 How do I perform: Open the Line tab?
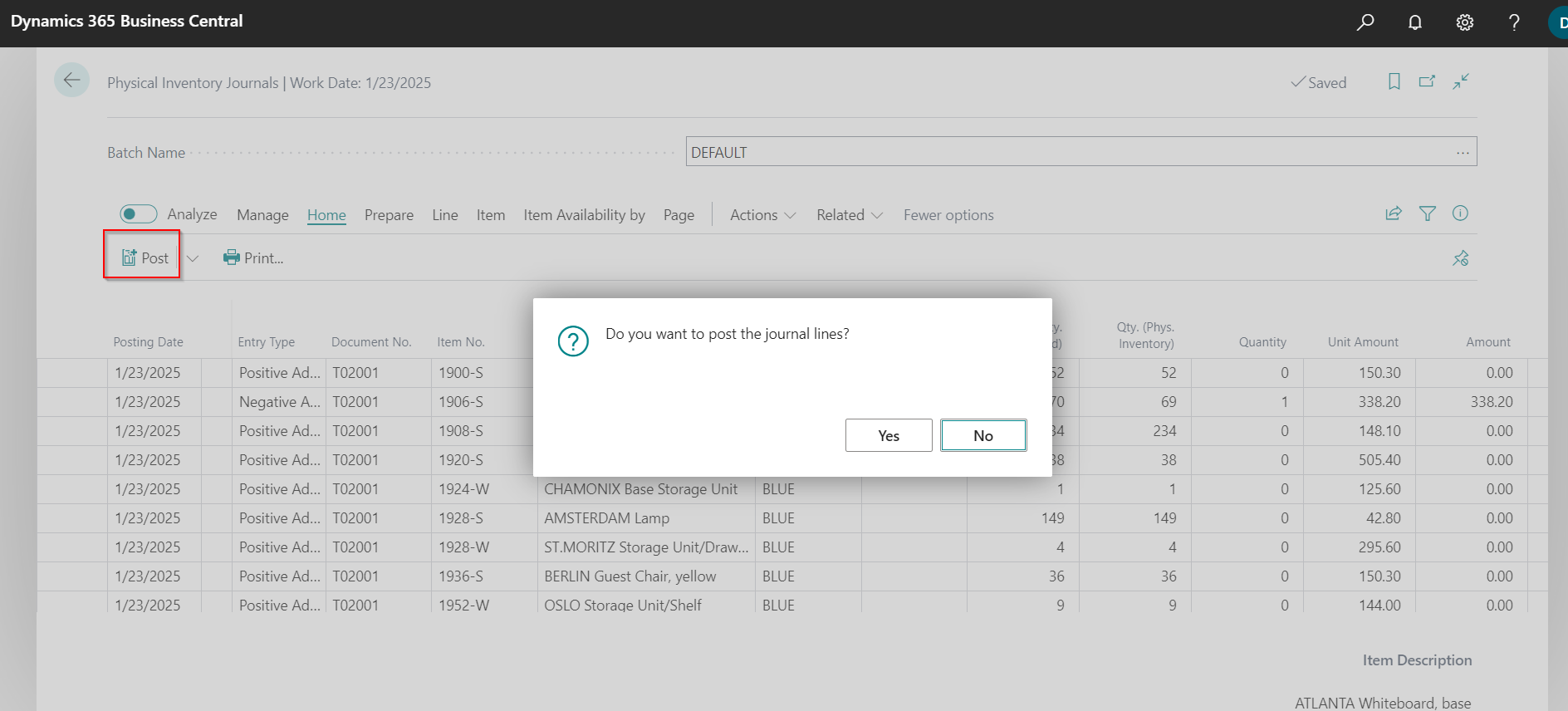(x=445, y=215)
